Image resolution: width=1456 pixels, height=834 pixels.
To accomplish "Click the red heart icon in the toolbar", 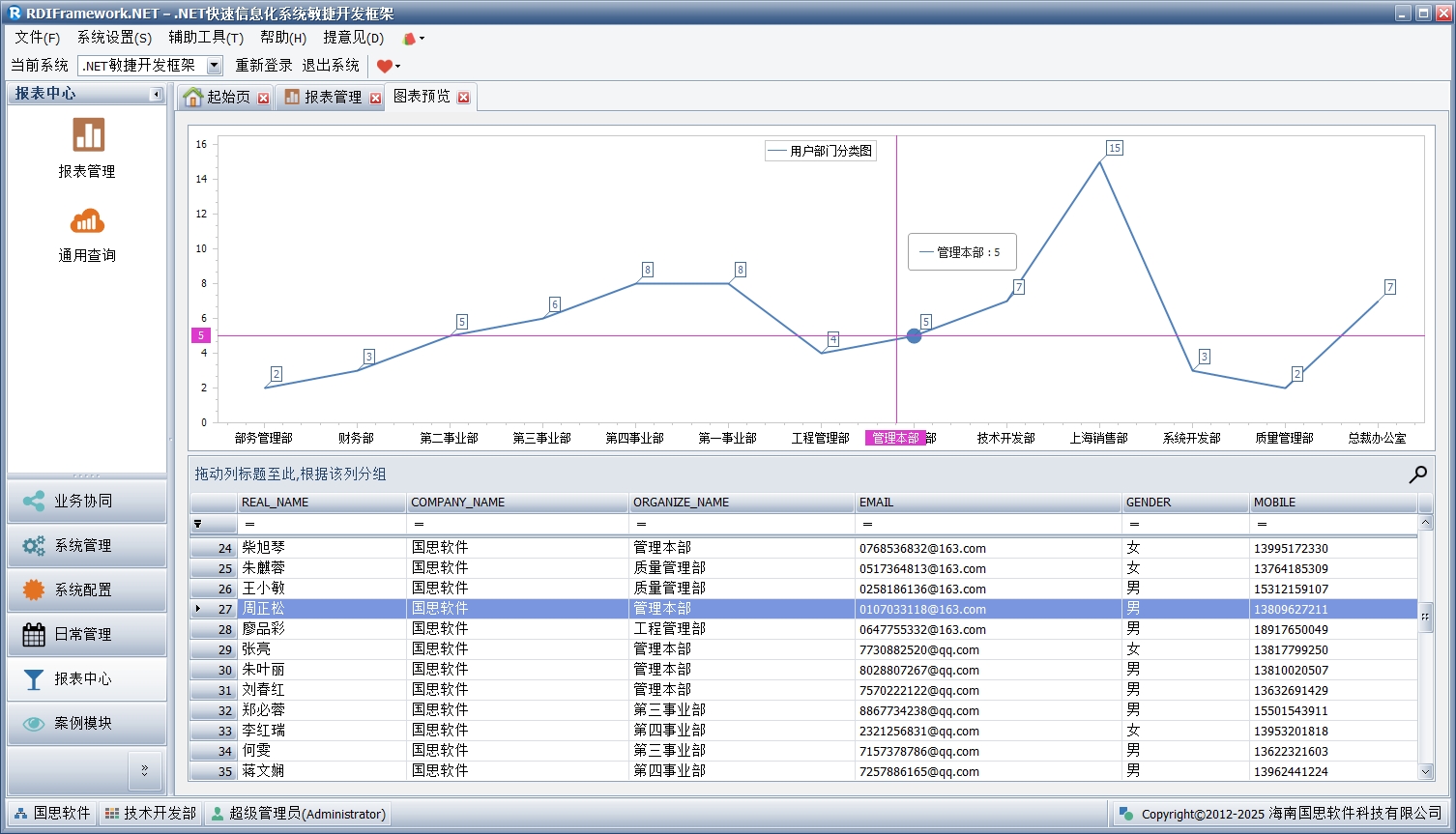I will coord(386,65).
